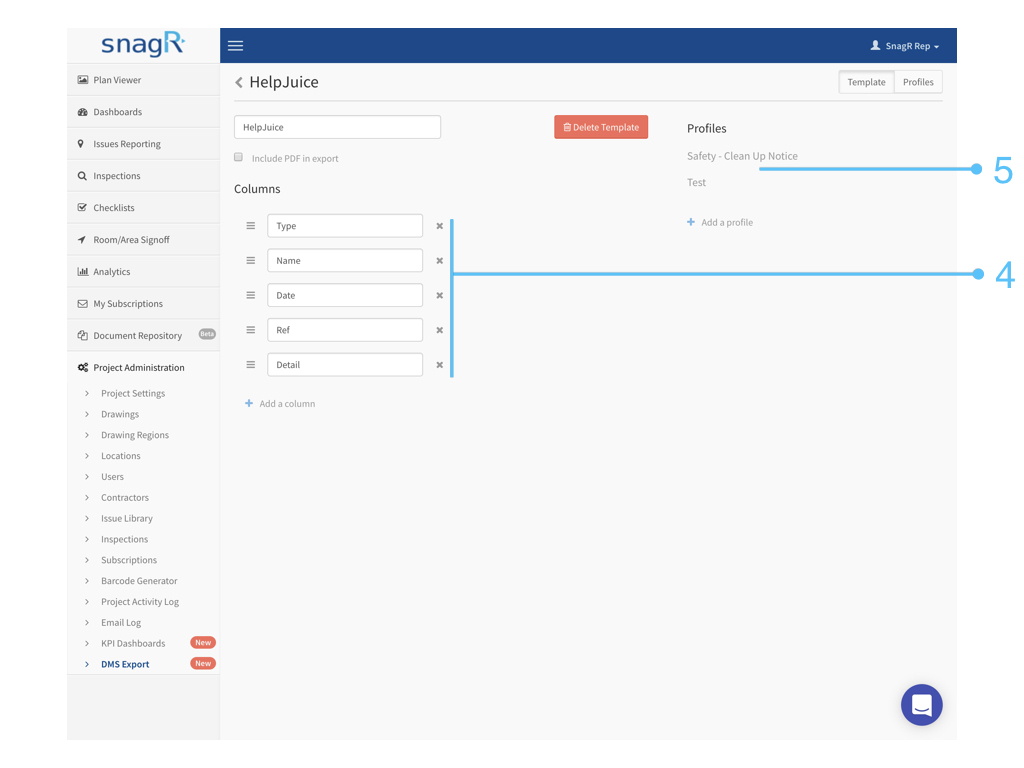Open the chat support bubble
The image size is (1024, 768).
921,705
